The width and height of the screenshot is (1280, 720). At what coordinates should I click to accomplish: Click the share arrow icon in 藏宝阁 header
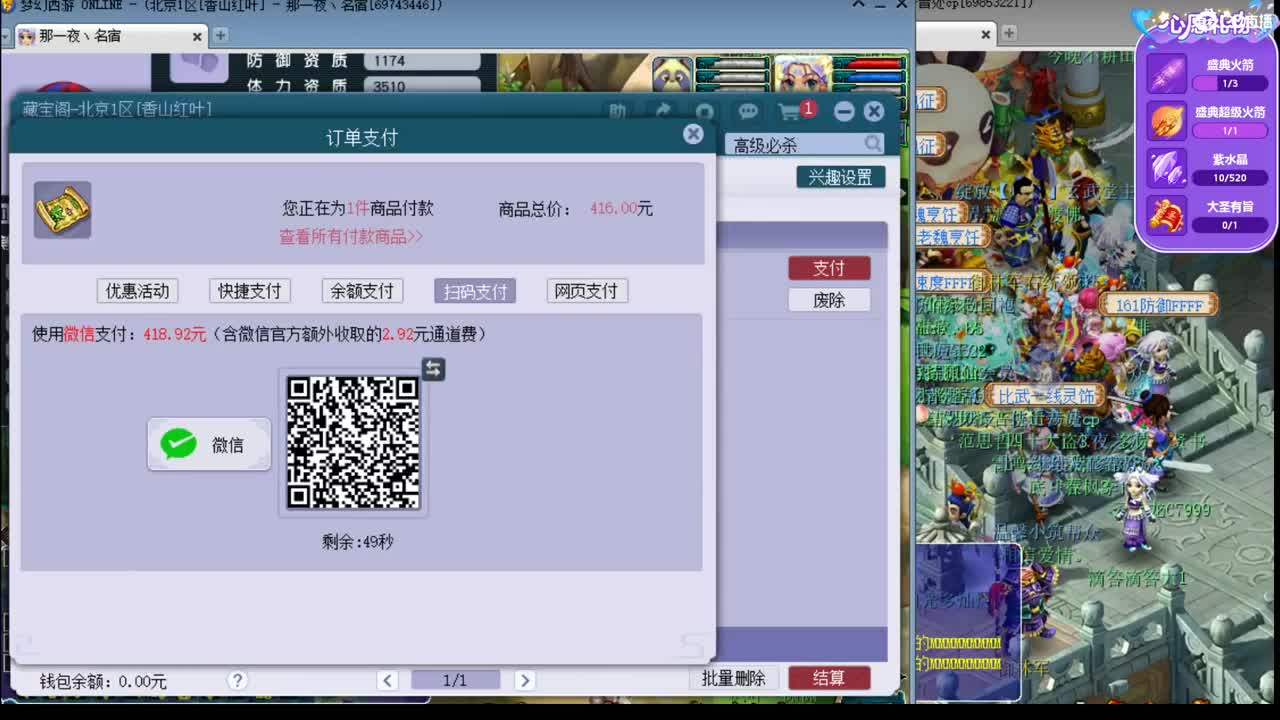point(661,111)
